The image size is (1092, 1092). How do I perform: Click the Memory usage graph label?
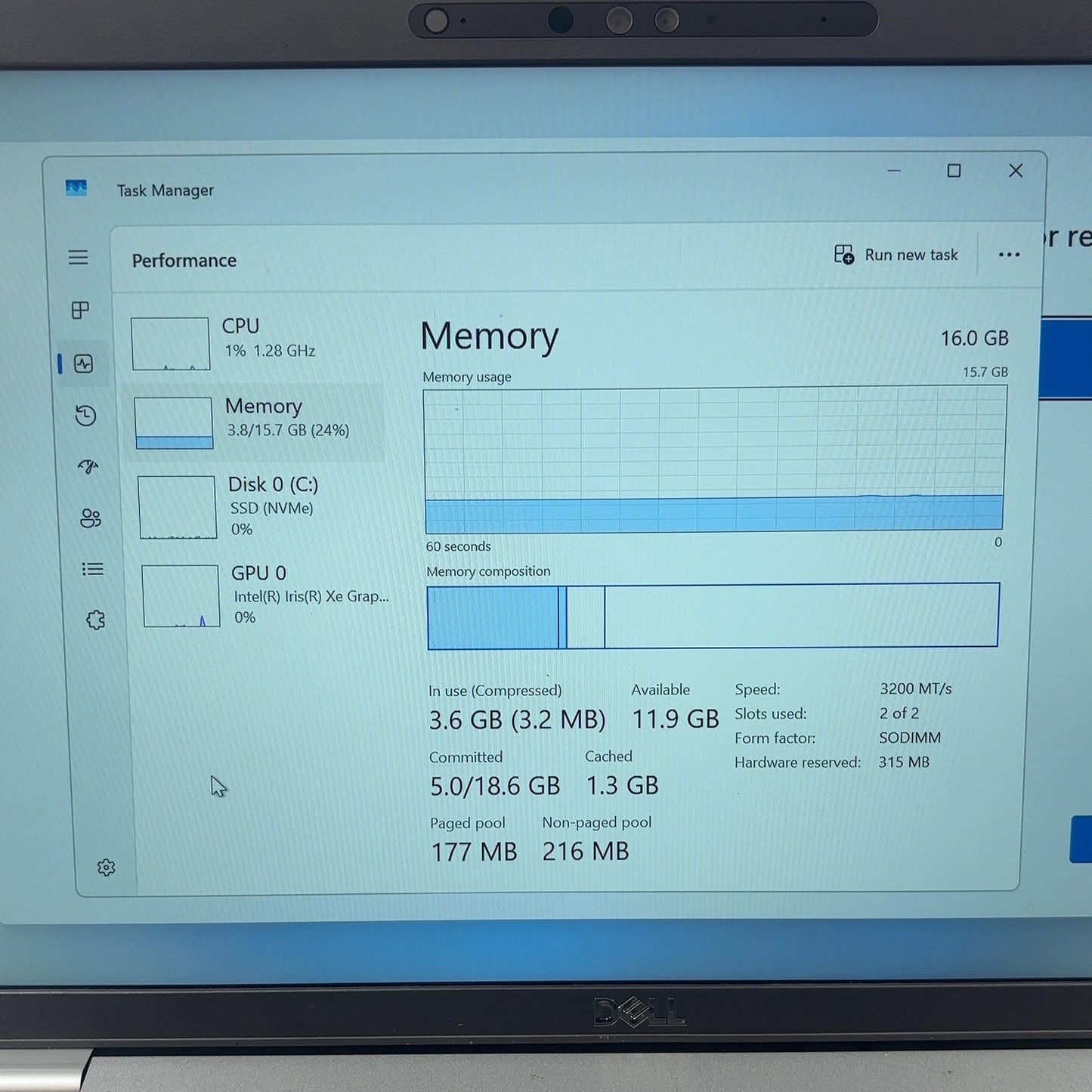pos(467,377)
